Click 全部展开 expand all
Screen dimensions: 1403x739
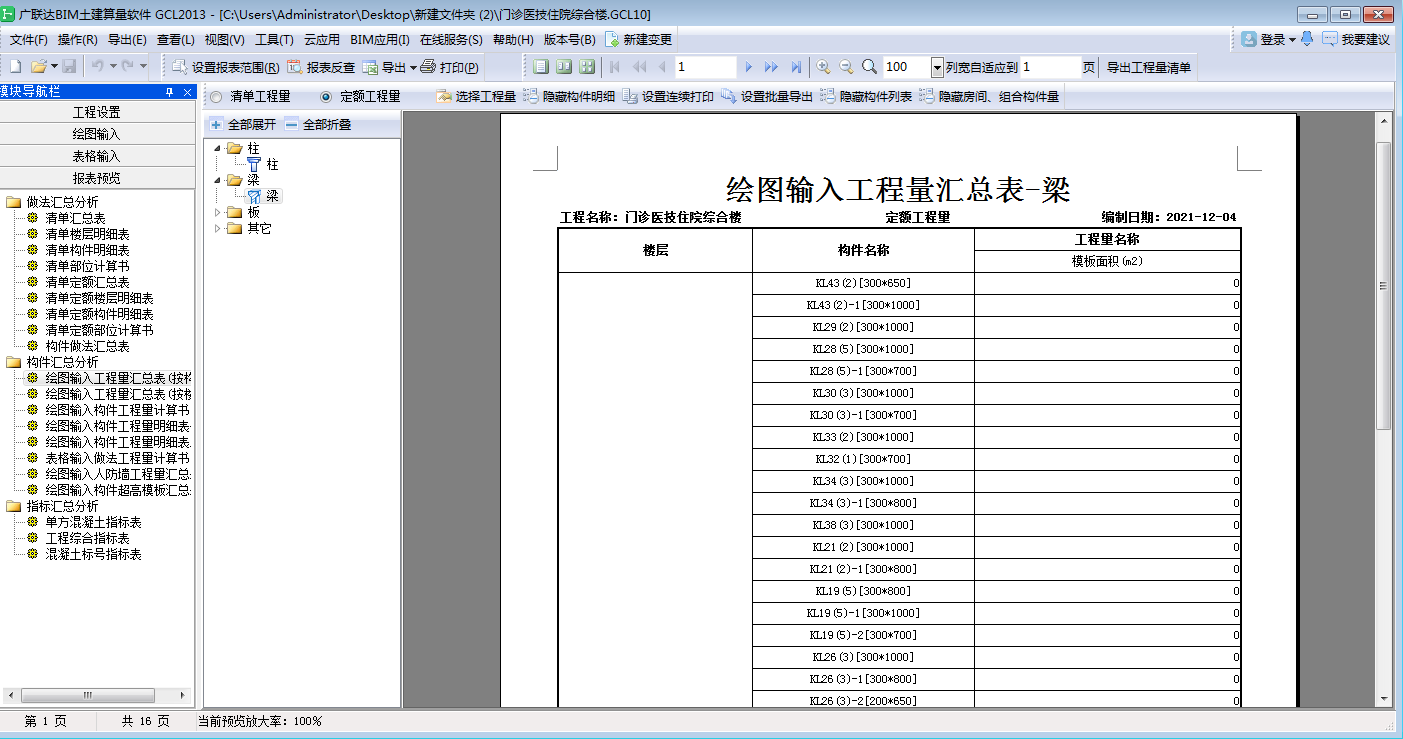tap(243, 125)
